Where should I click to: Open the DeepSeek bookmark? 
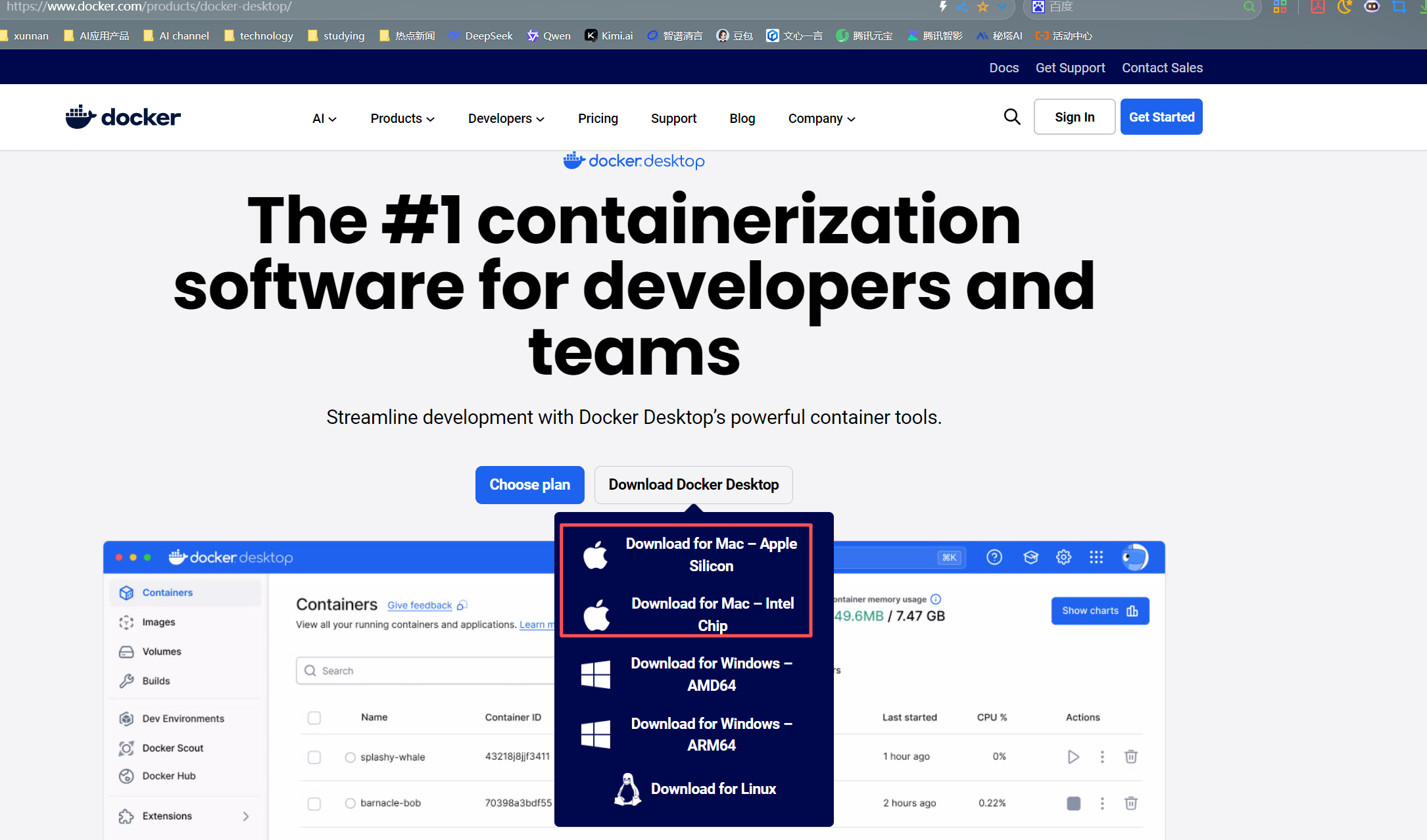[x=480, y=36]
